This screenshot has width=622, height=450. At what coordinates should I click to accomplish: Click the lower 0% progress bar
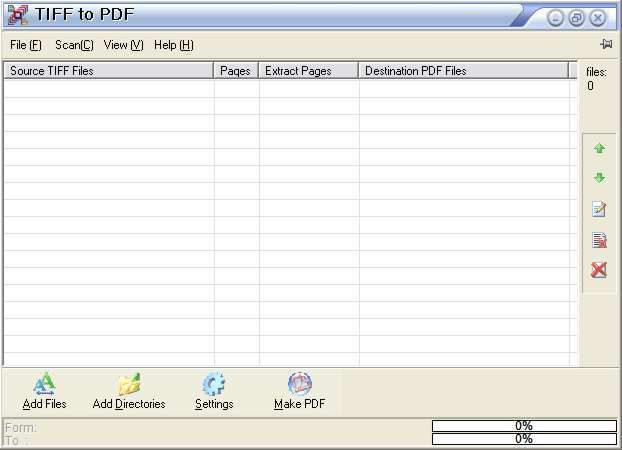coord(524,439)
